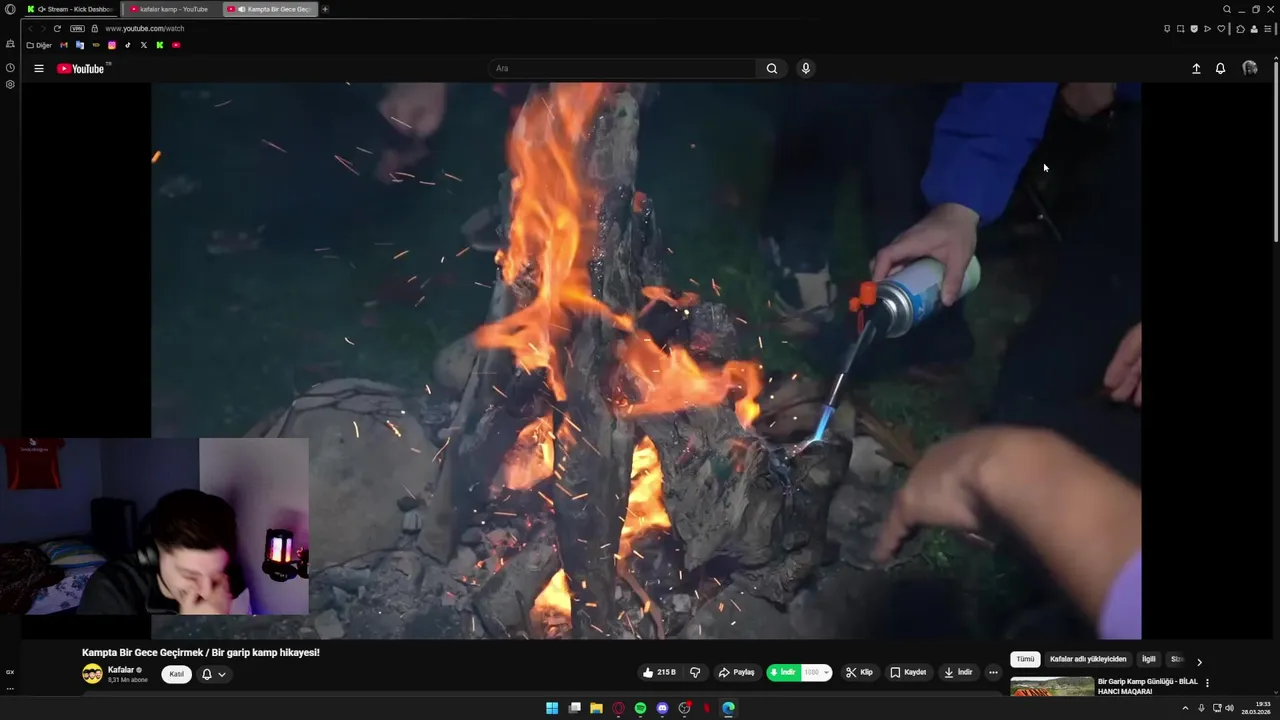Open more actions three-dot menu under video
Viewport: 1280px width, 720px height.
[993, 673]
